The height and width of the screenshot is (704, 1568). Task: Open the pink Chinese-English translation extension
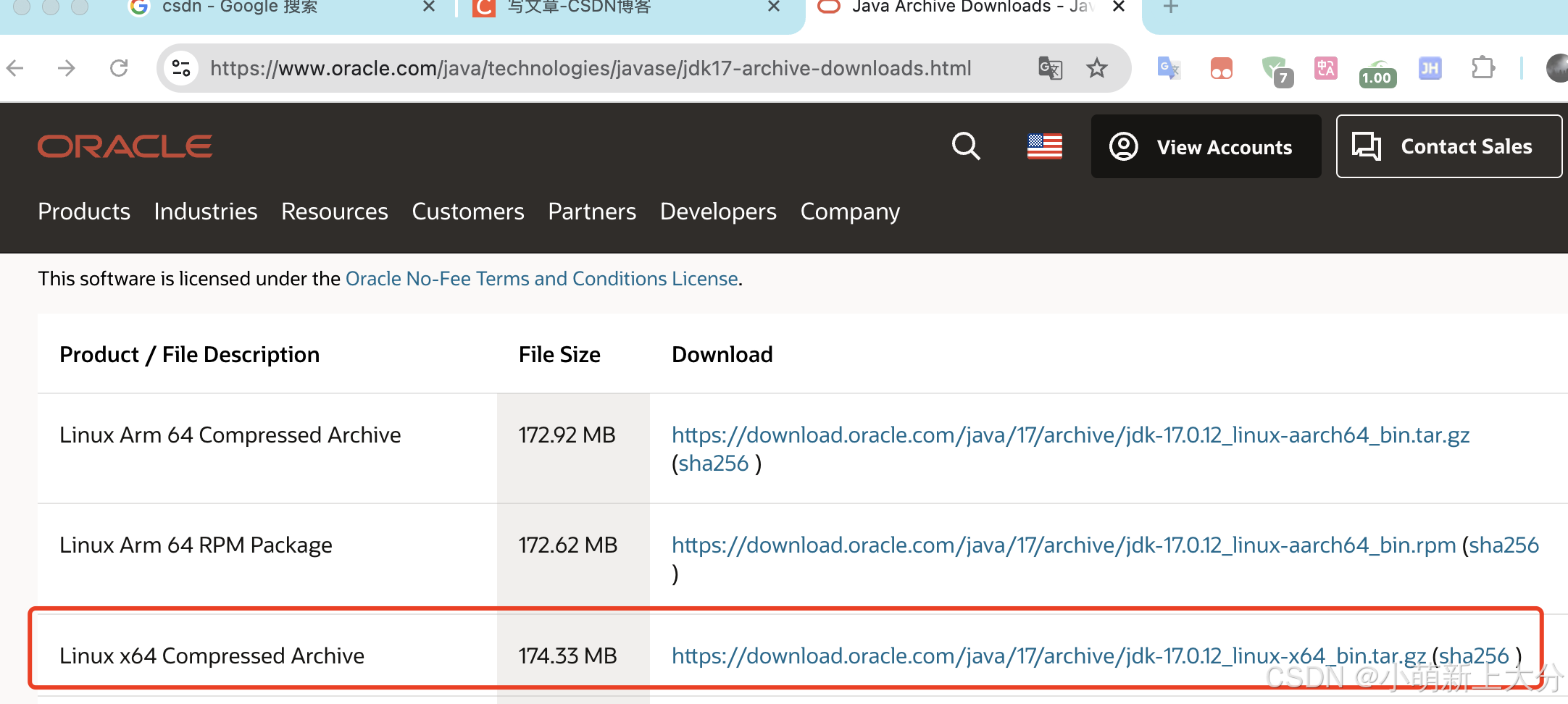(1326, 69)
